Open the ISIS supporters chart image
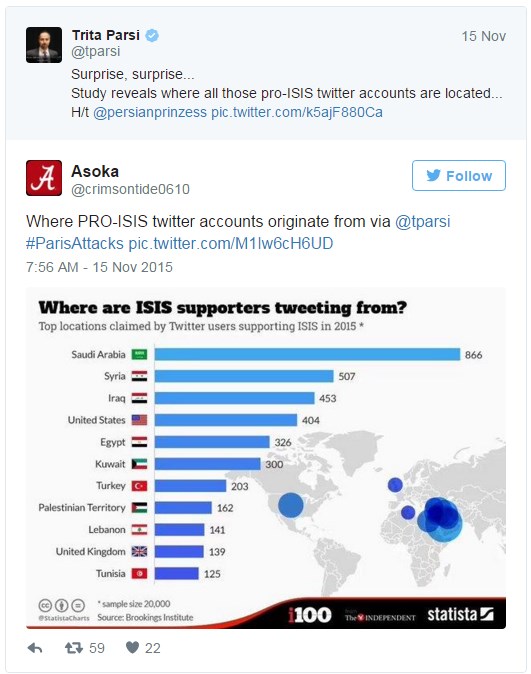Viewport: 531px width, 674px height. coord(266,458)
